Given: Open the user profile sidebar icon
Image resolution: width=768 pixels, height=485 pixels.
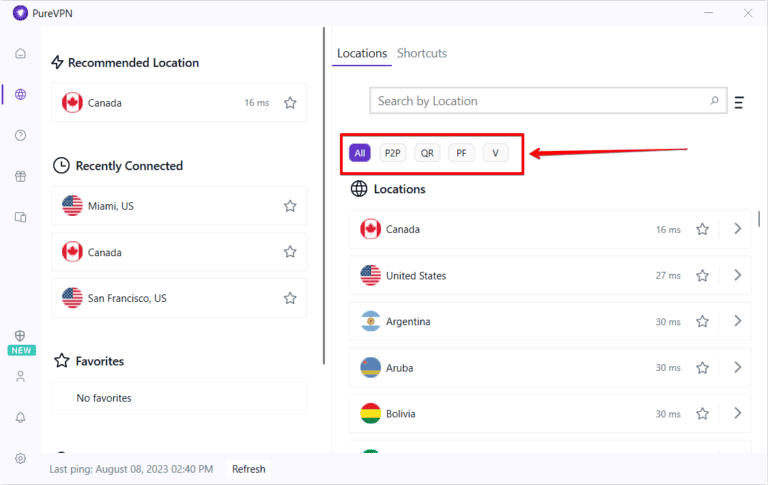Looking at the screenshot, I should pos(21,377).
